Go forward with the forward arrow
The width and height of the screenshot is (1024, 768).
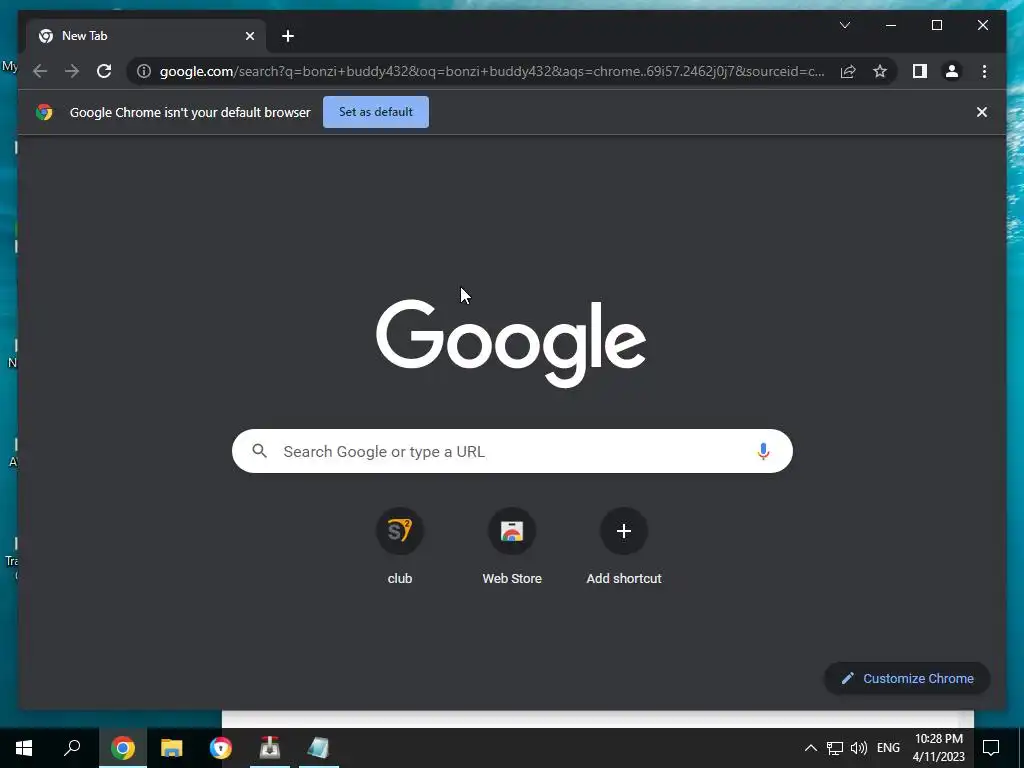pos(72,71)
